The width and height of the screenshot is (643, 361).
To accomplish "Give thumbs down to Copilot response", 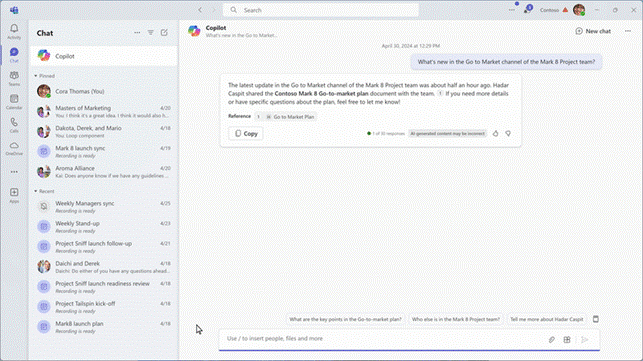I will point(508,133).
